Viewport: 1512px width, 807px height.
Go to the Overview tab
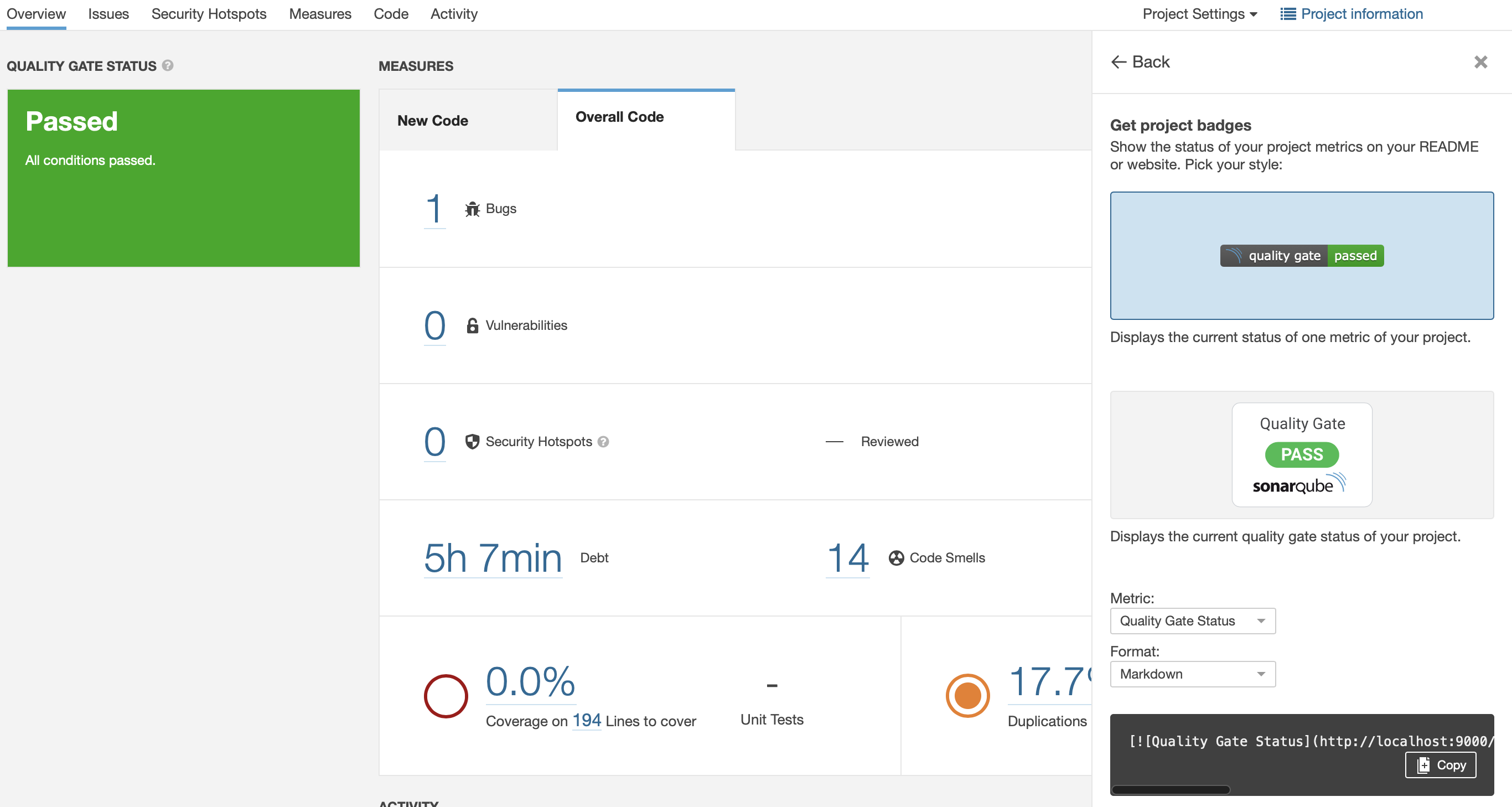tap(37, 14)
